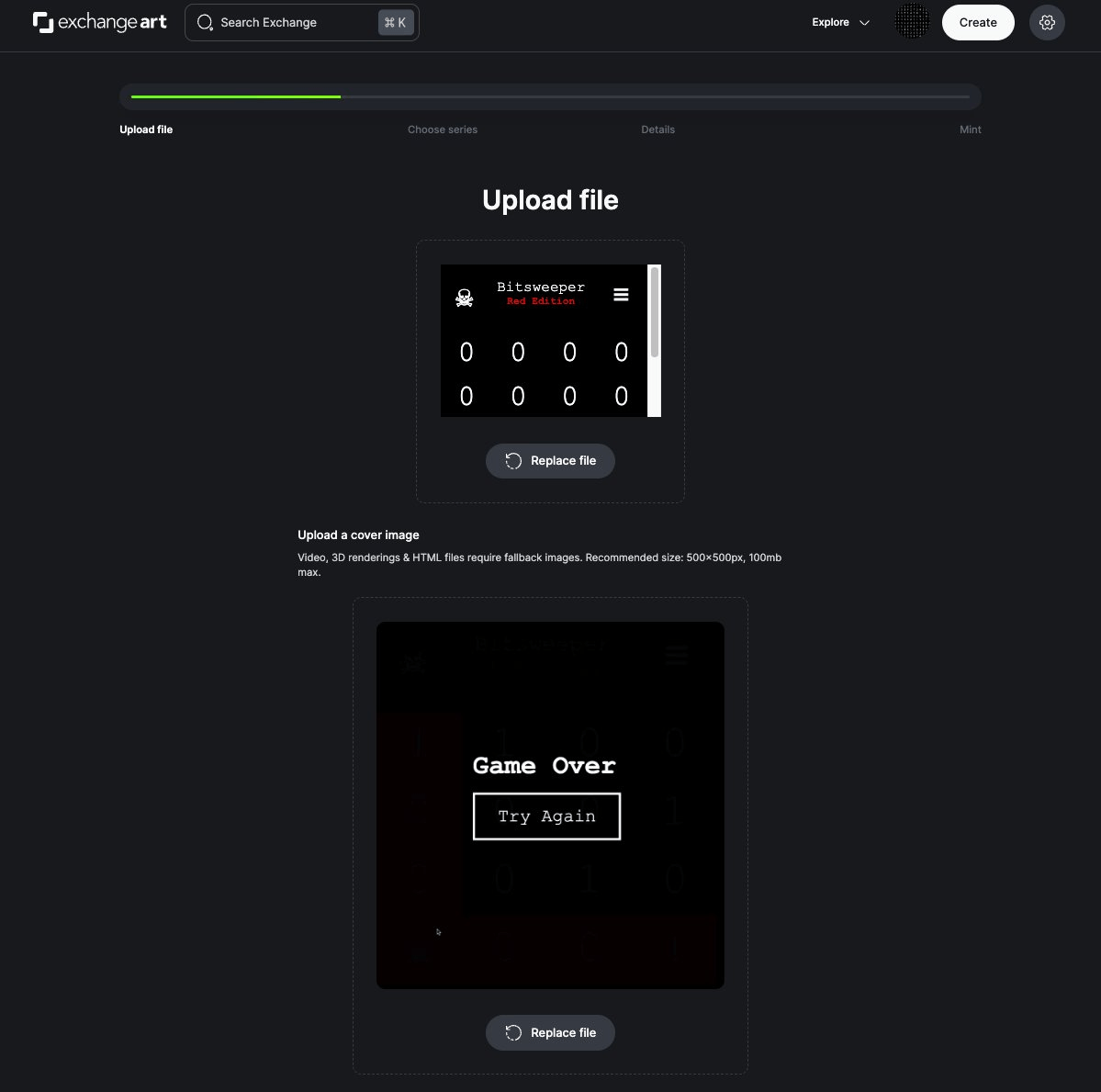Click the search magnifier icon
This screenshot has height=1092, width=1101.
205,22
